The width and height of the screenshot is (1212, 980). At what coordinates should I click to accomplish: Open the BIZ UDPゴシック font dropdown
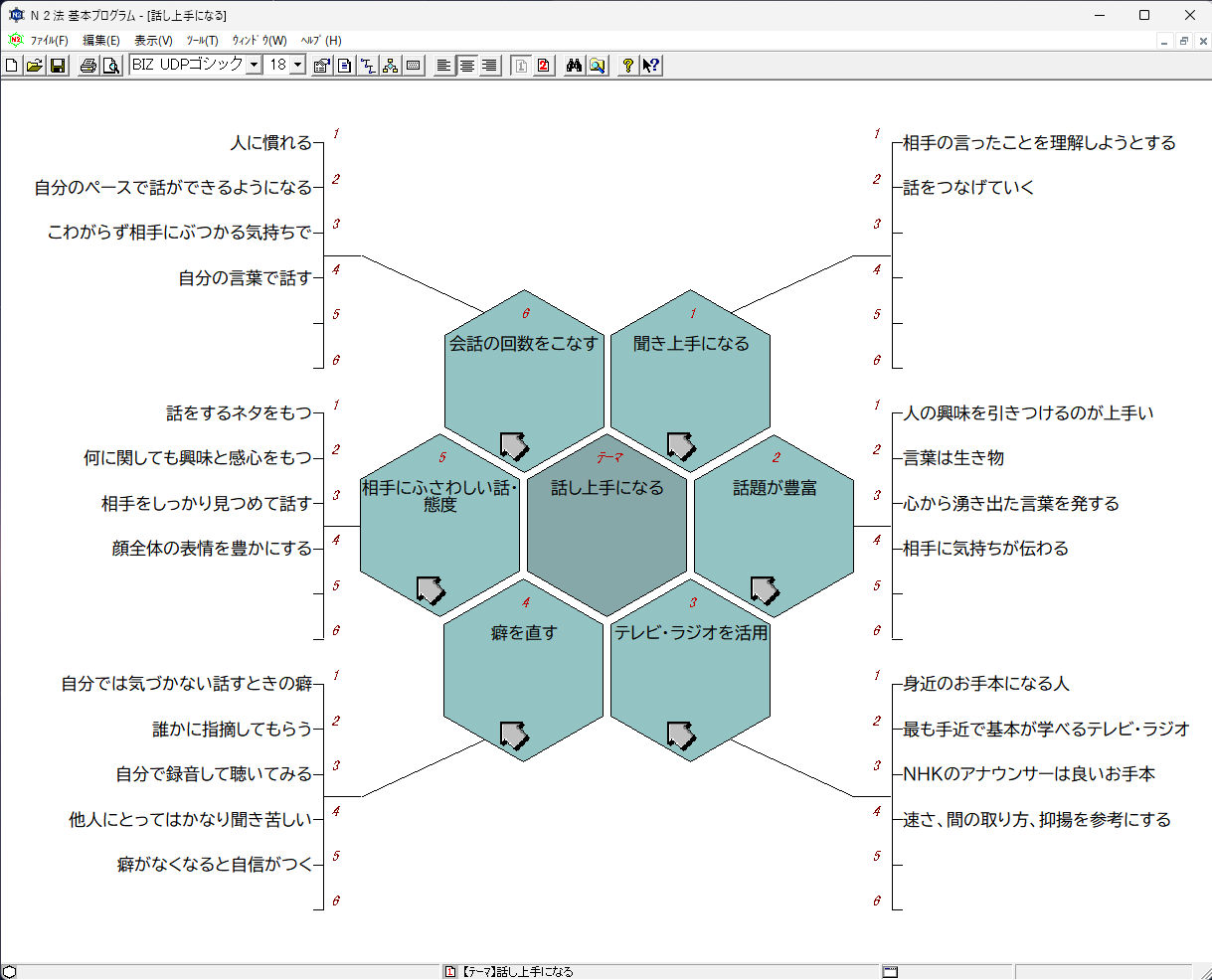click(254, 66)
